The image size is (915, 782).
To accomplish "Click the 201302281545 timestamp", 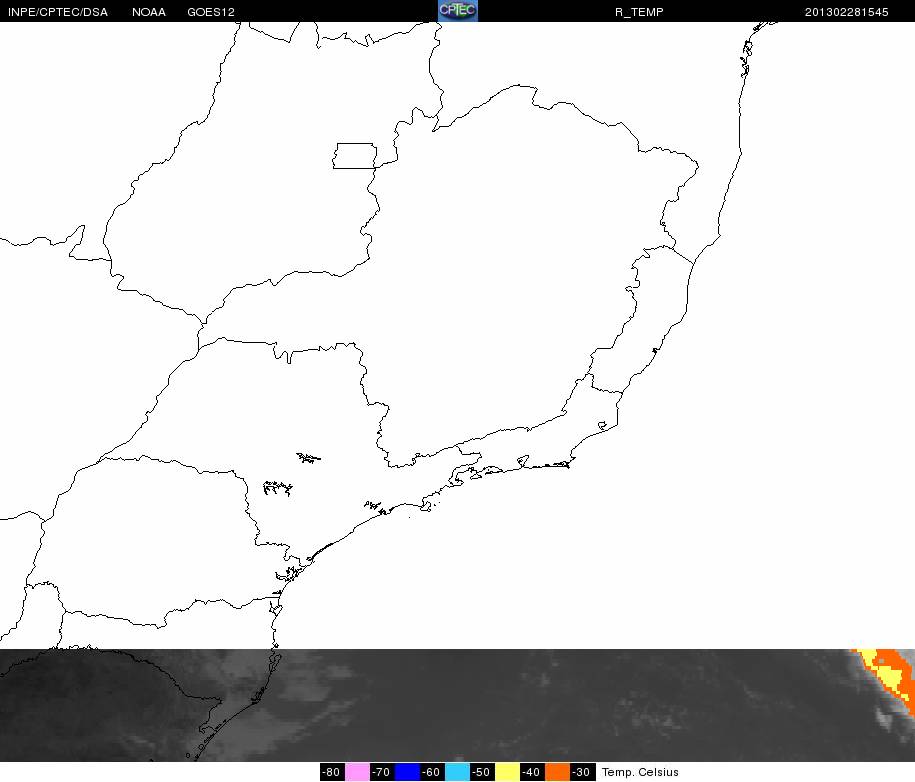I will click(x=846, y=12).
